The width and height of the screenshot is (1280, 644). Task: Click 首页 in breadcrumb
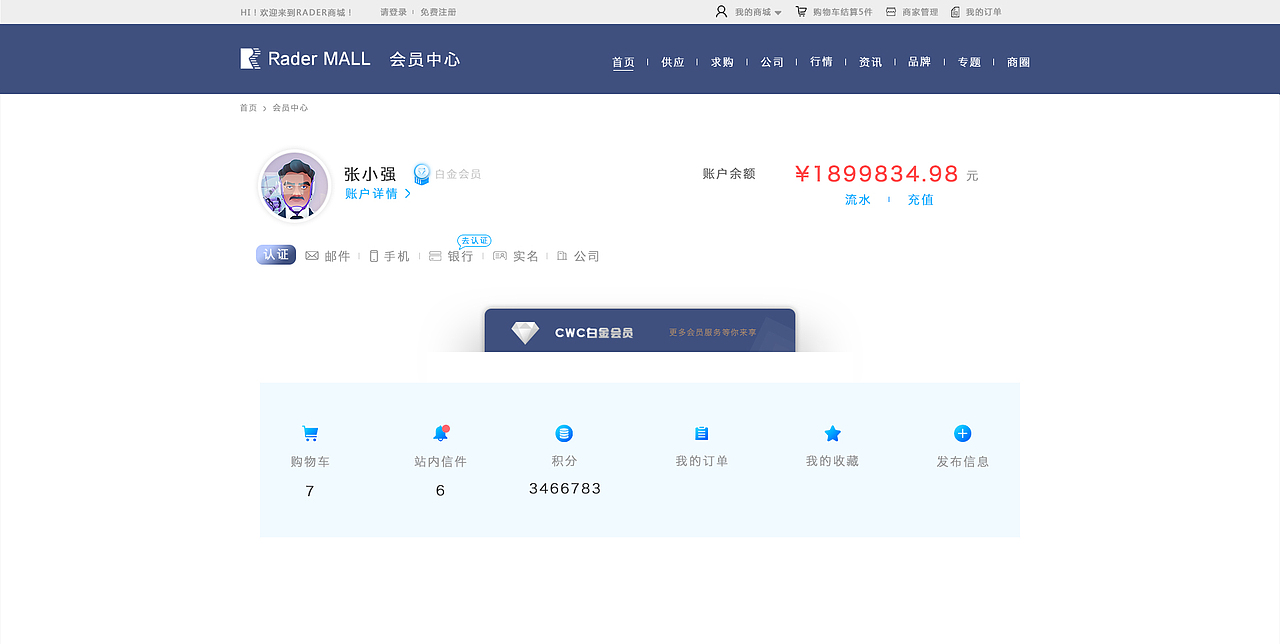coord(248,108)
